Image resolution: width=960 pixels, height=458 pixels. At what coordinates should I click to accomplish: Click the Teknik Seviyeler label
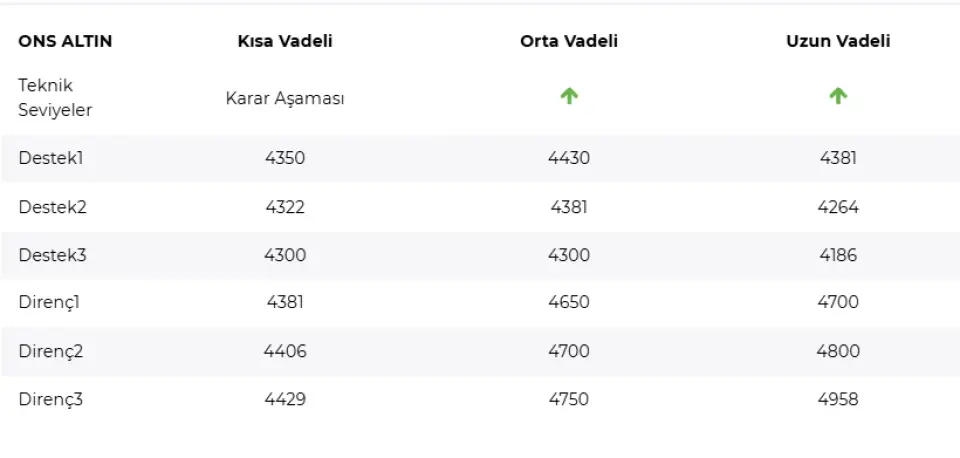(55, 98)
